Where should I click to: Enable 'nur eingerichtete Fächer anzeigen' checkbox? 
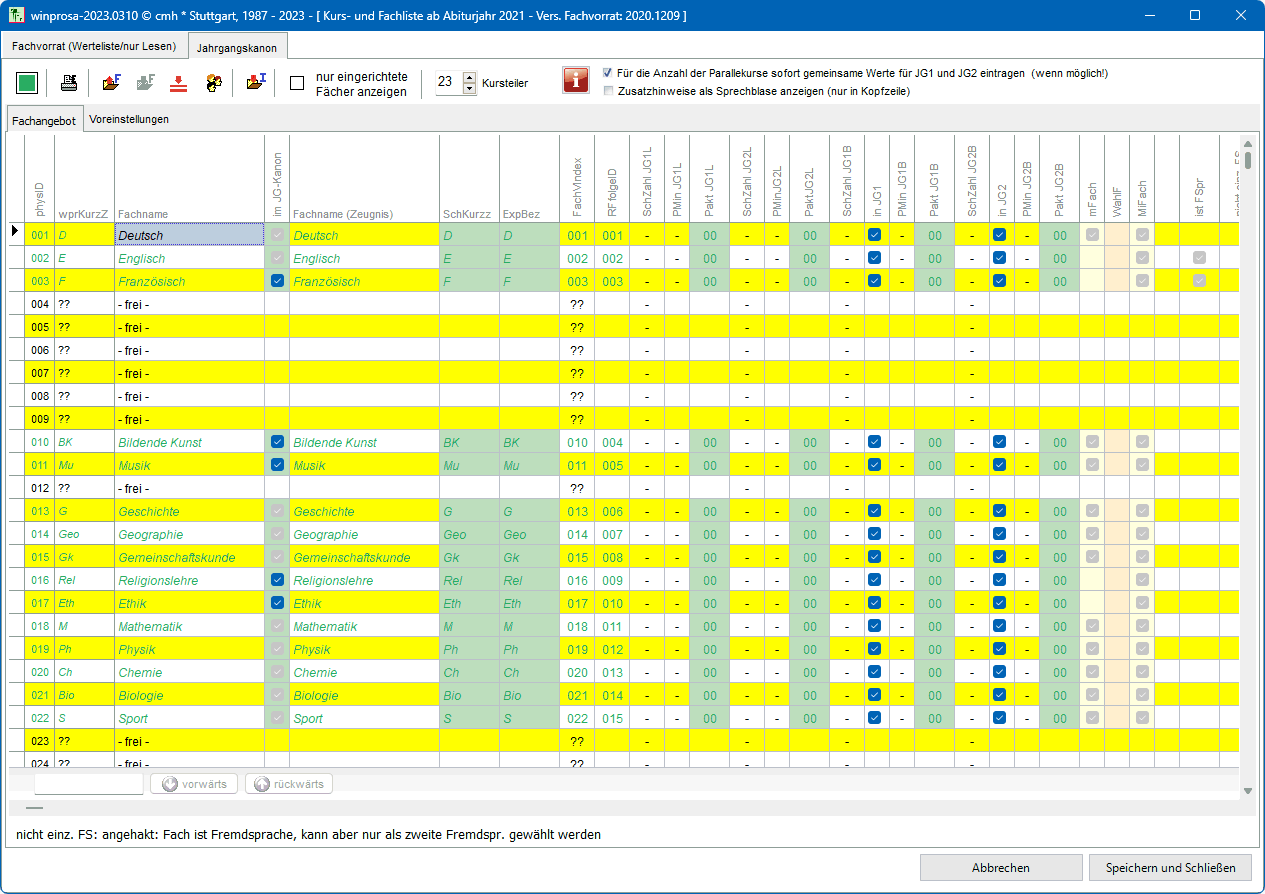[297, 83]
